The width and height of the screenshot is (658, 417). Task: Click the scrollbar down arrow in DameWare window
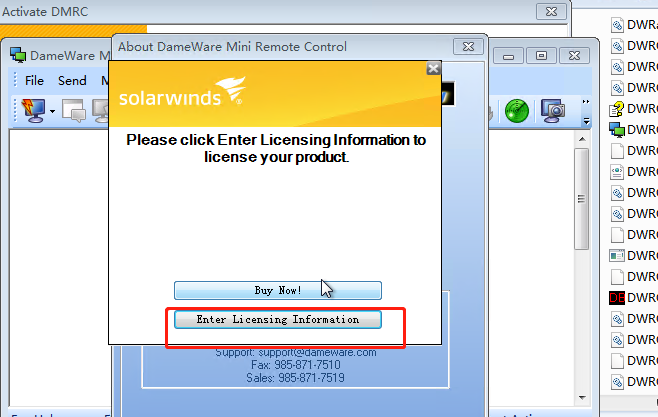click(582, 398)
